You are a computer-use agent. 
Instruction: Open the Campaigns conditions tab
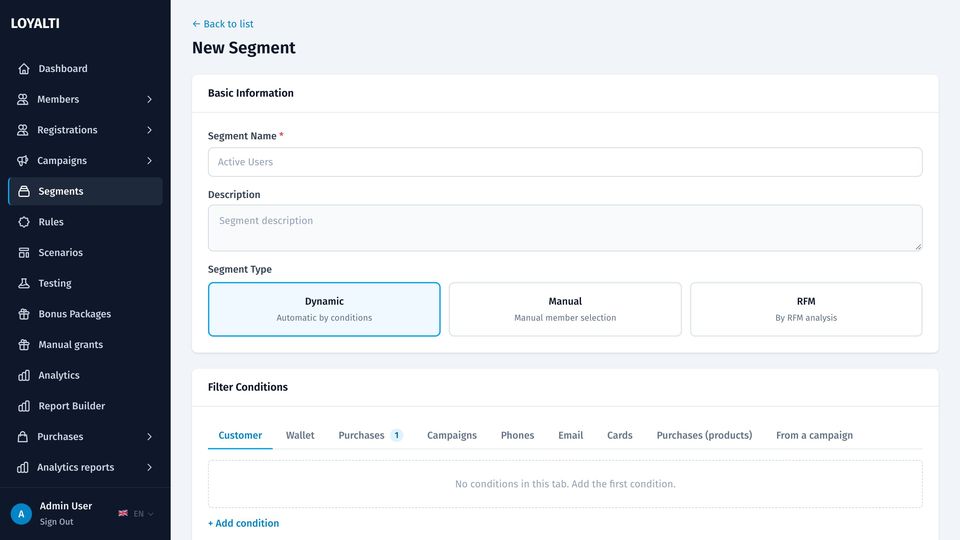(x=452, y=435)
